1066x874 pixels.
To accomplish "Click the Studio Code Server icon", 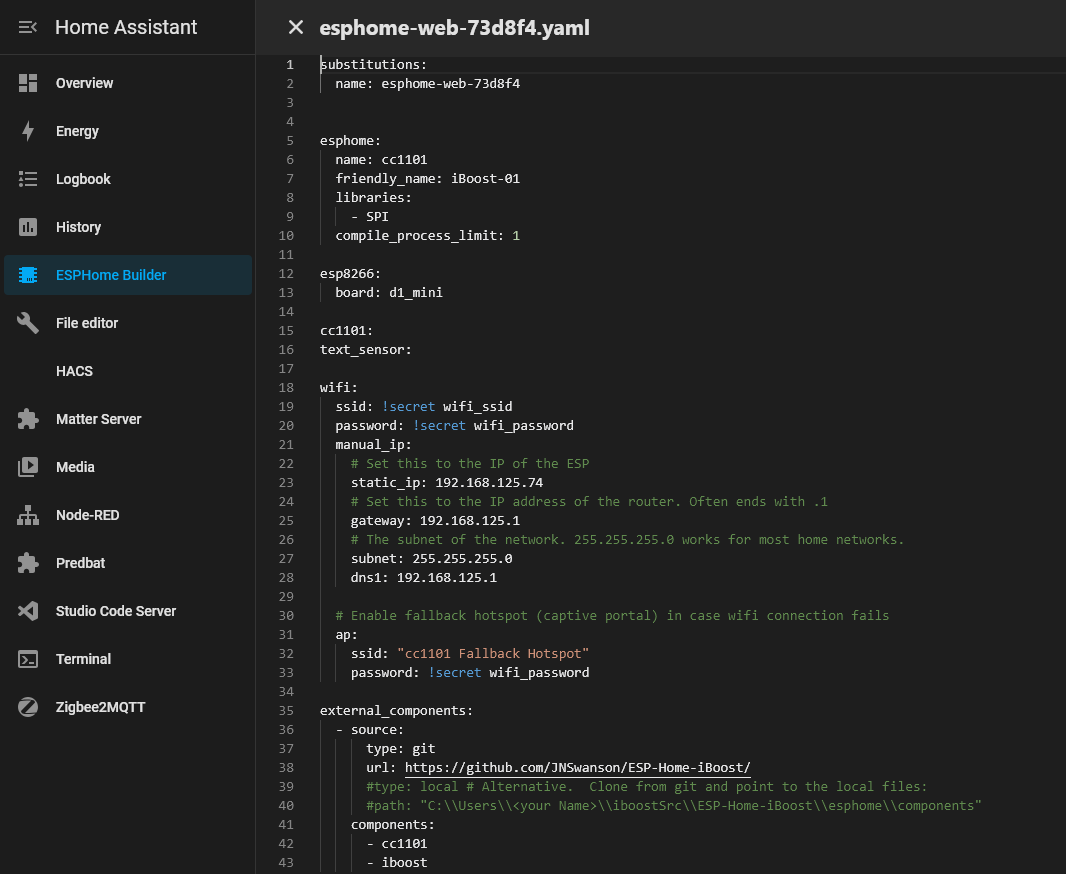I will (x=28, y=611).
